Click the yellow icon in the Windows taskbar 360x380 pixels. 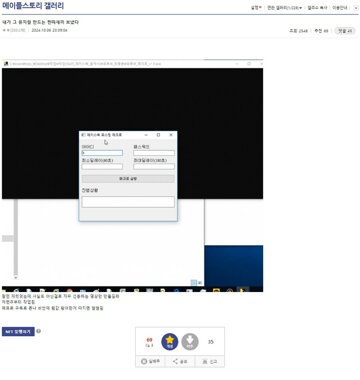(x=216, y=290)
